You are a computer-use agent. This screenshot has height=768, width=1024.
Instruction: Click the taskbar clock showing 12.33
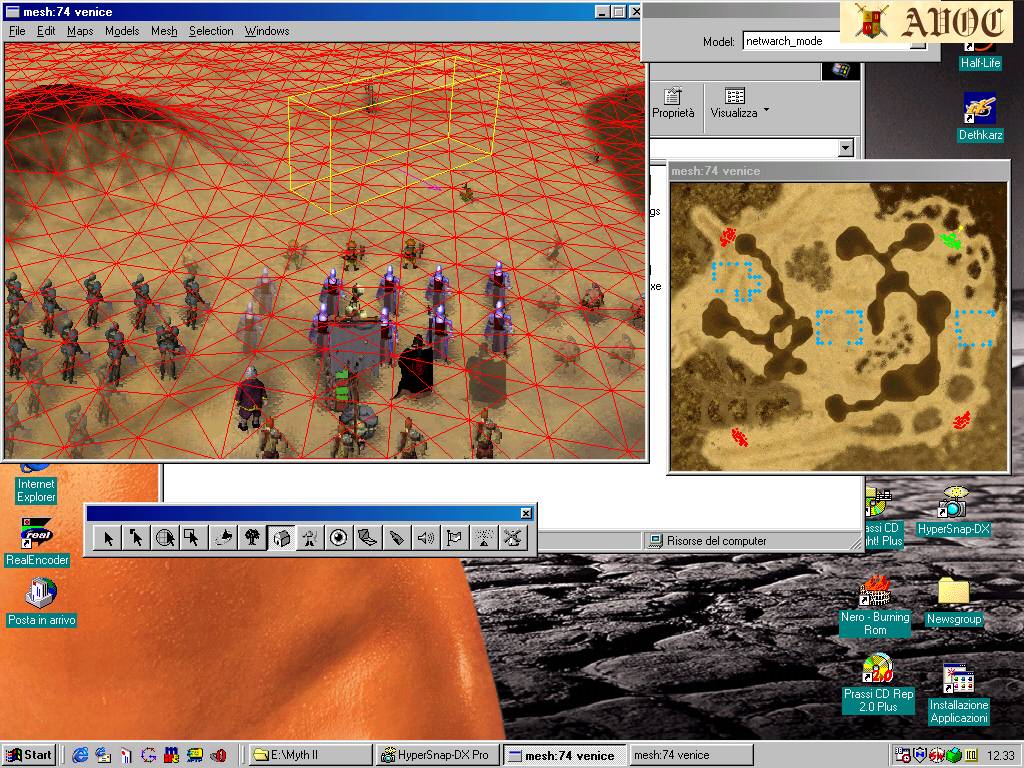pyautogui.click(x=1000, y=756)
